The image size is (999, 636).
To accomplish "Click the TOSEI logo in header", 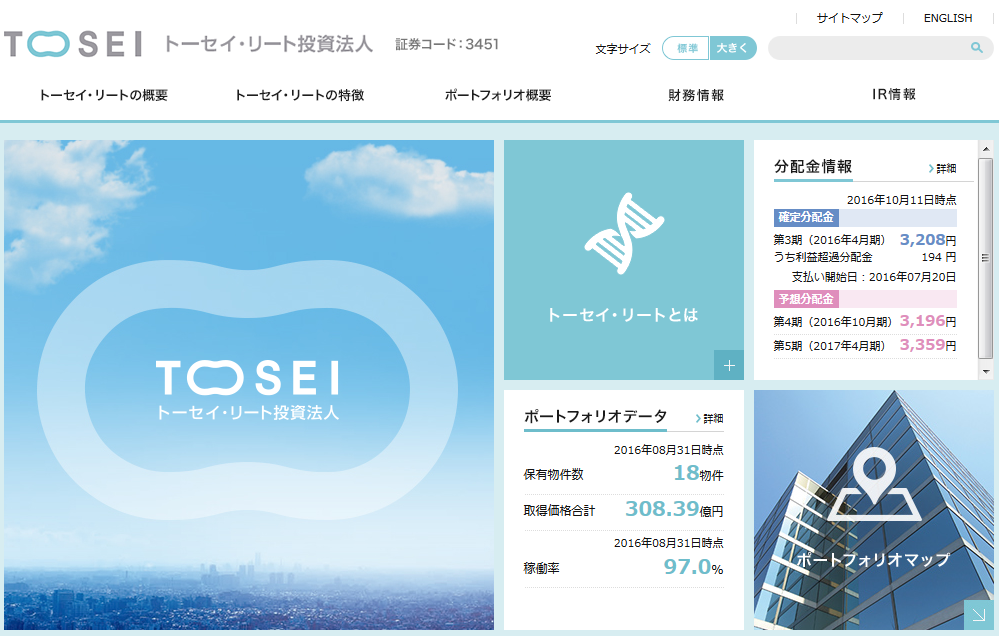I will coord(73,45).
